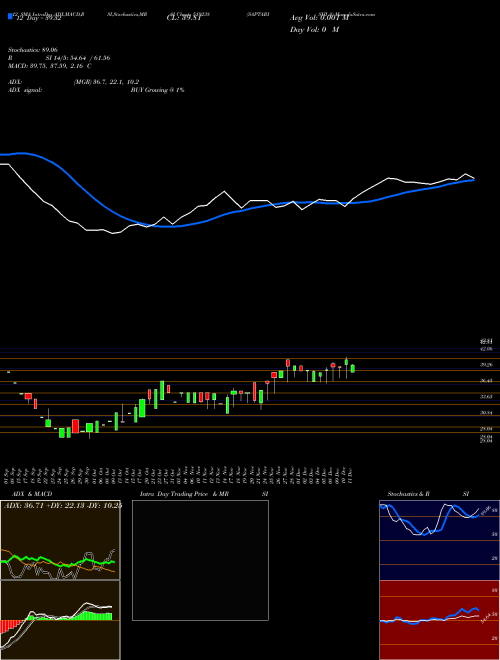The height and width of the screenshot is (660, 500).
Task: Open the empty intraday trading price panel
Action: (200, 560)
